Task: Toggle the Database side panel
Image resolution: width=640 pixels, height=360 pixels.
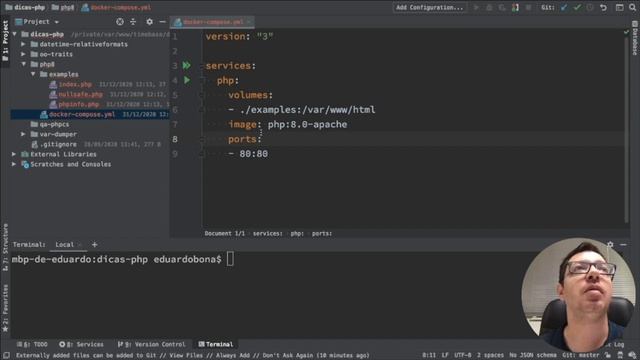Action: tap(635, 38)
